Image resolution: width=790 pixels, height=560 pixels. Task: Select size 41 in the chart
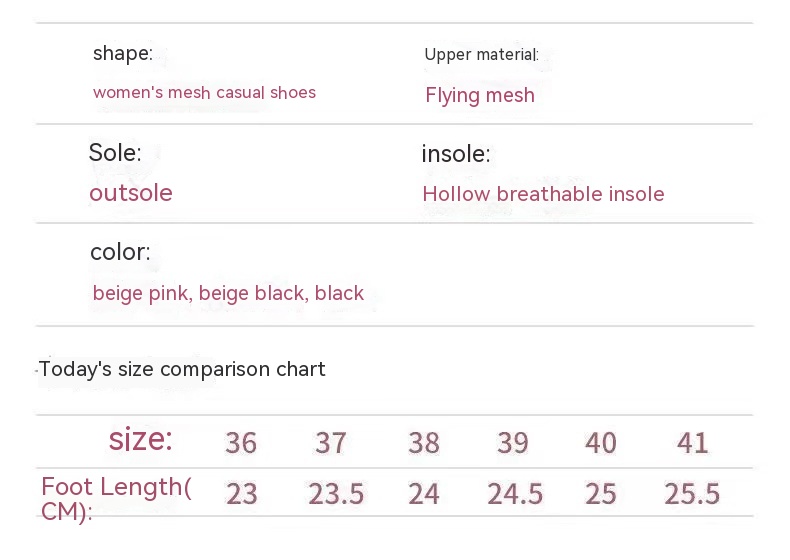click(693, 443)
